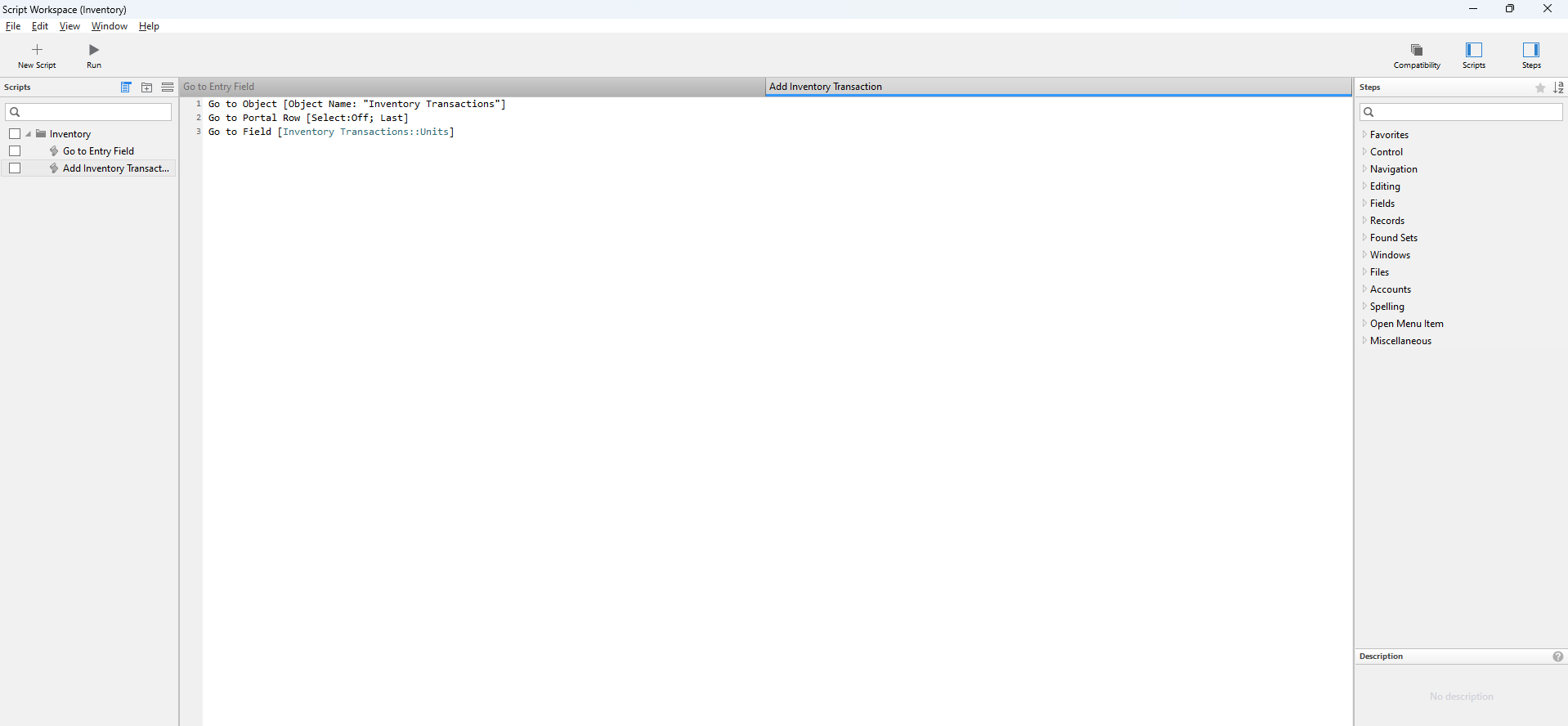Expand the Open Menu Item step category
Image resolution: width=1568 pixels, height=726 pixels.
1364,323
